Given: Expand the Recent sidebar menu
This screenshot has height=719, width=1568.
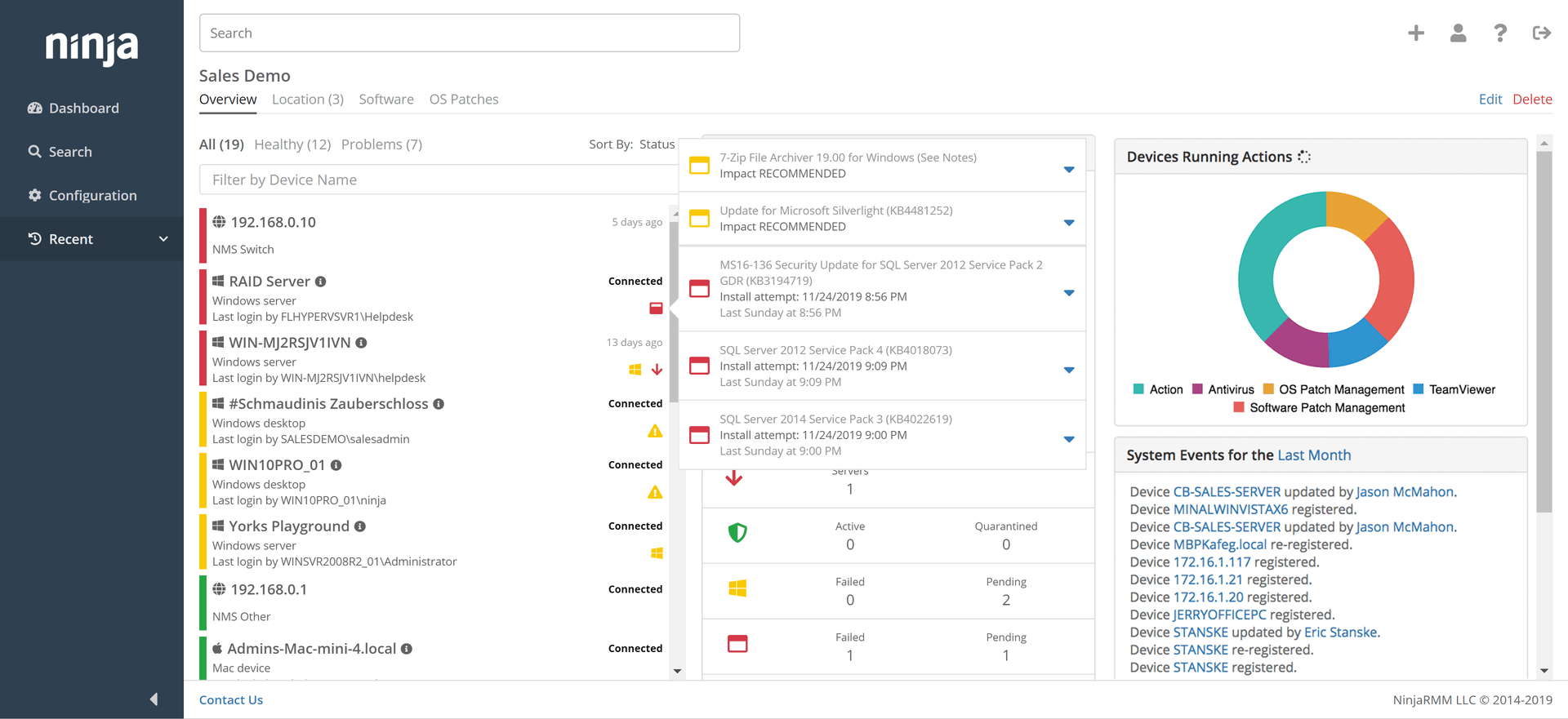Looking at the screenshot, I should pyautogui.click(x=163, y=239).
